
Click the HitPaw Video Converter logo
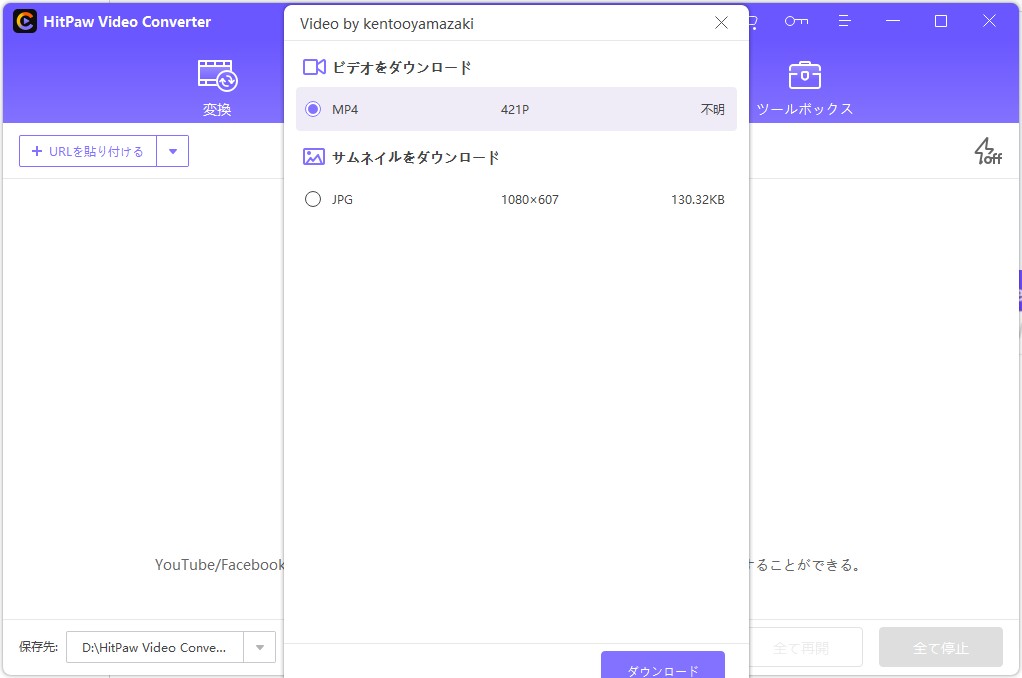point(25,22)
